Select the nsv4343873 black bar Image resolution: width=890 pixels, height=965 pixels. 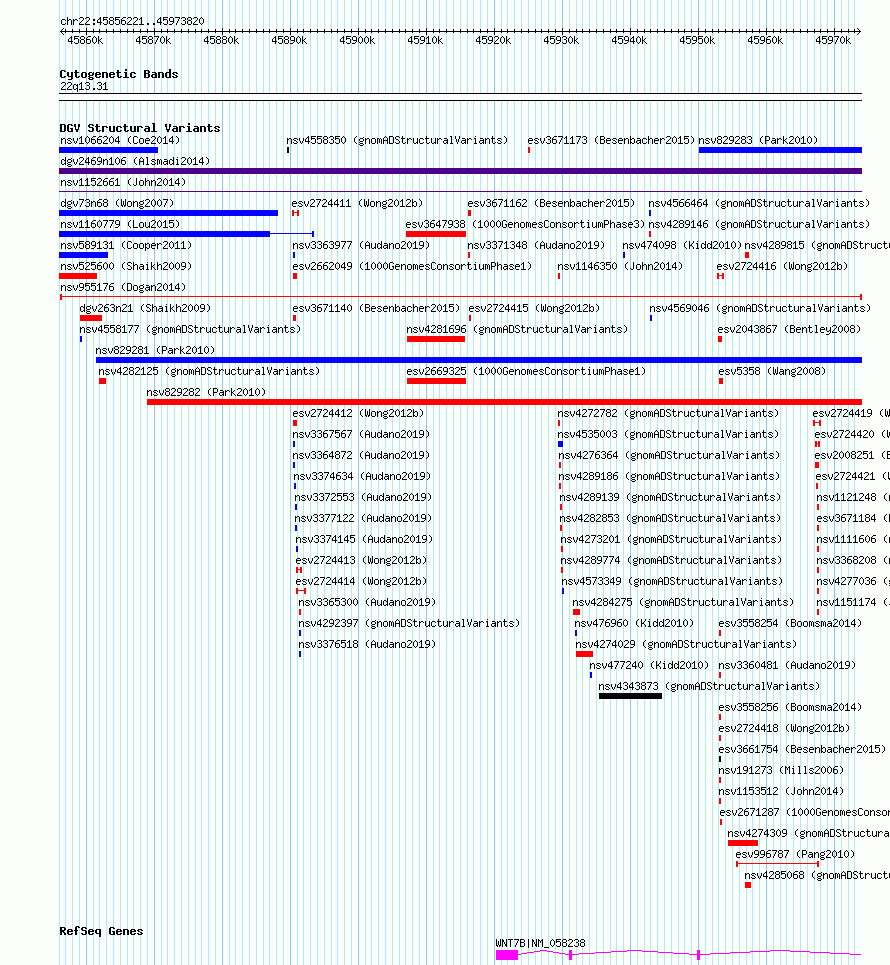tap(630, 696)
